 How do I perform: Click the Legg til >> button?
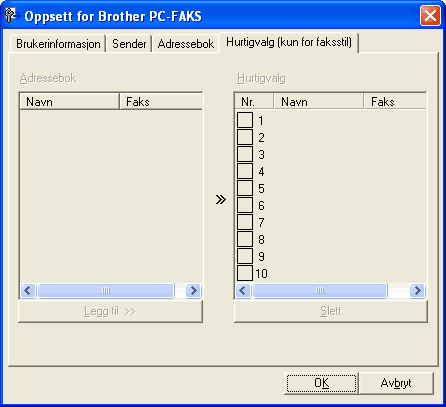pos(110,311)
